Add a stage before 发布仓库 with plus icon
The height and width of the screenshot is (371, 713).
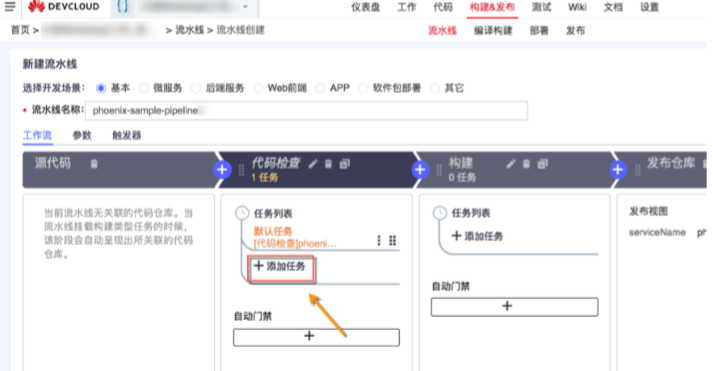tap(618, 170)
